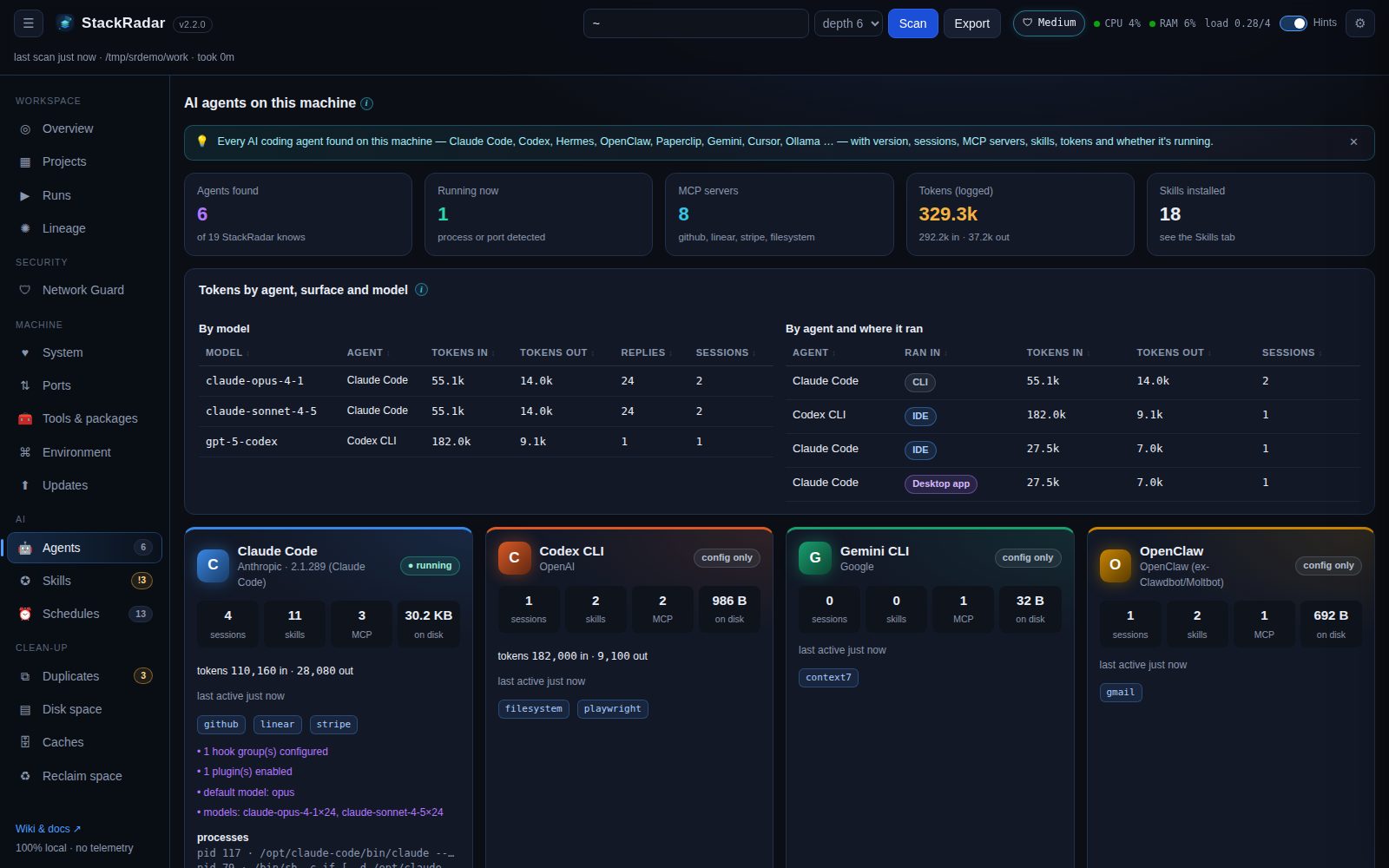This screenshot has width=1389, height=868.
Task: Click the gpt-5-codex model row
Action: (x=485, y=442)
